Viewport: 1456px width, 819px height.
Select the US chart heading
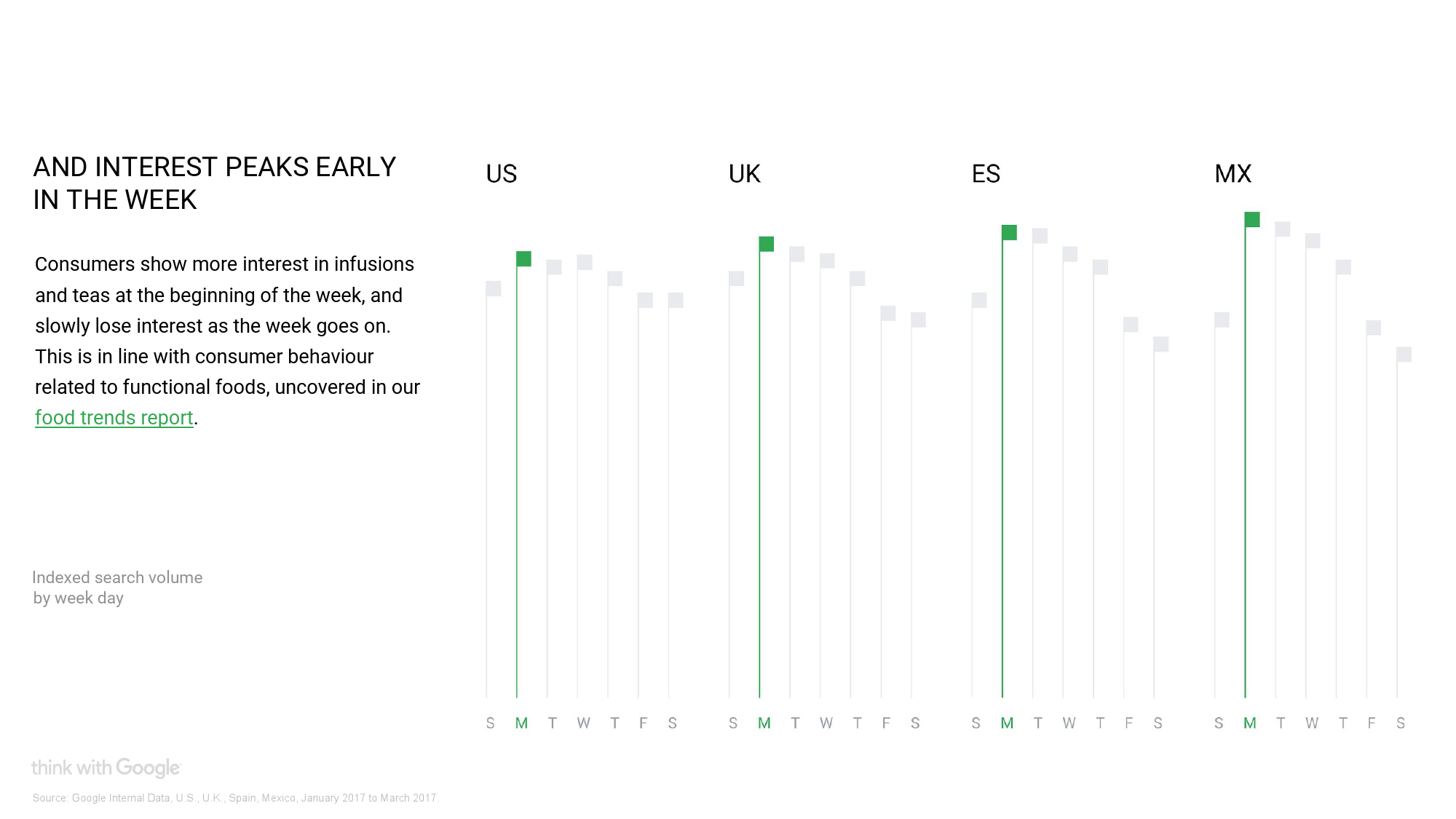tap(502, 174)
